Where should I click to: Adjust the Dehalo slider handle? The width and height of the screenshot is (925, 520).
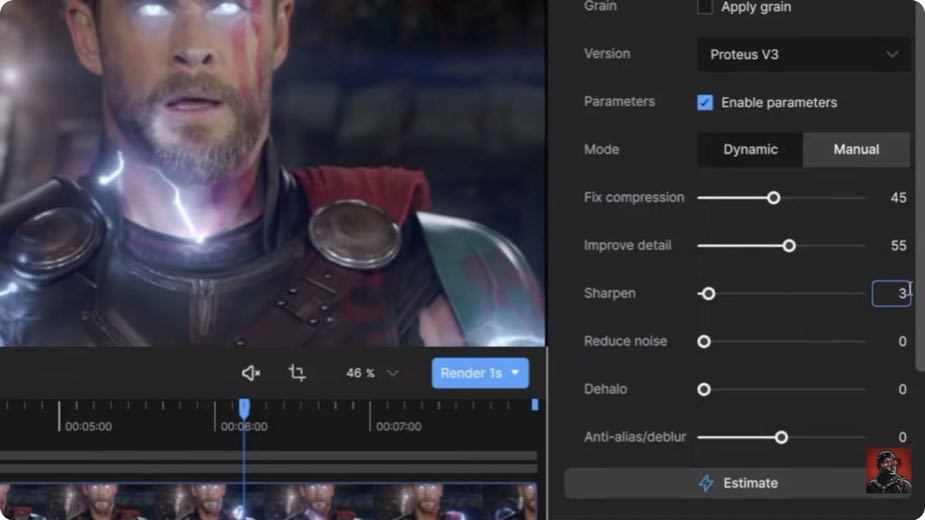point(704,389)
